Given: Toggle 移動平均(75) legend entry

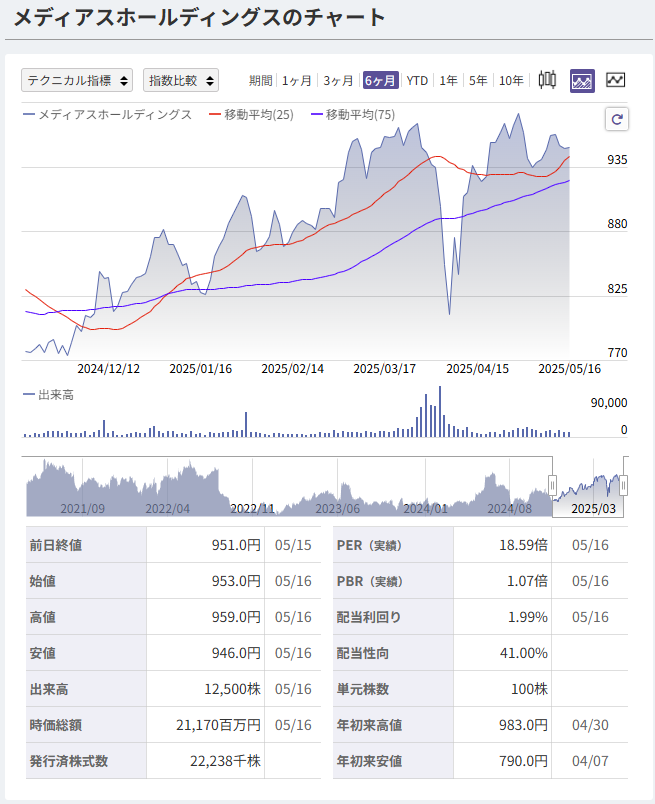Looking at the screenshot, I should (x=353, y=114).
